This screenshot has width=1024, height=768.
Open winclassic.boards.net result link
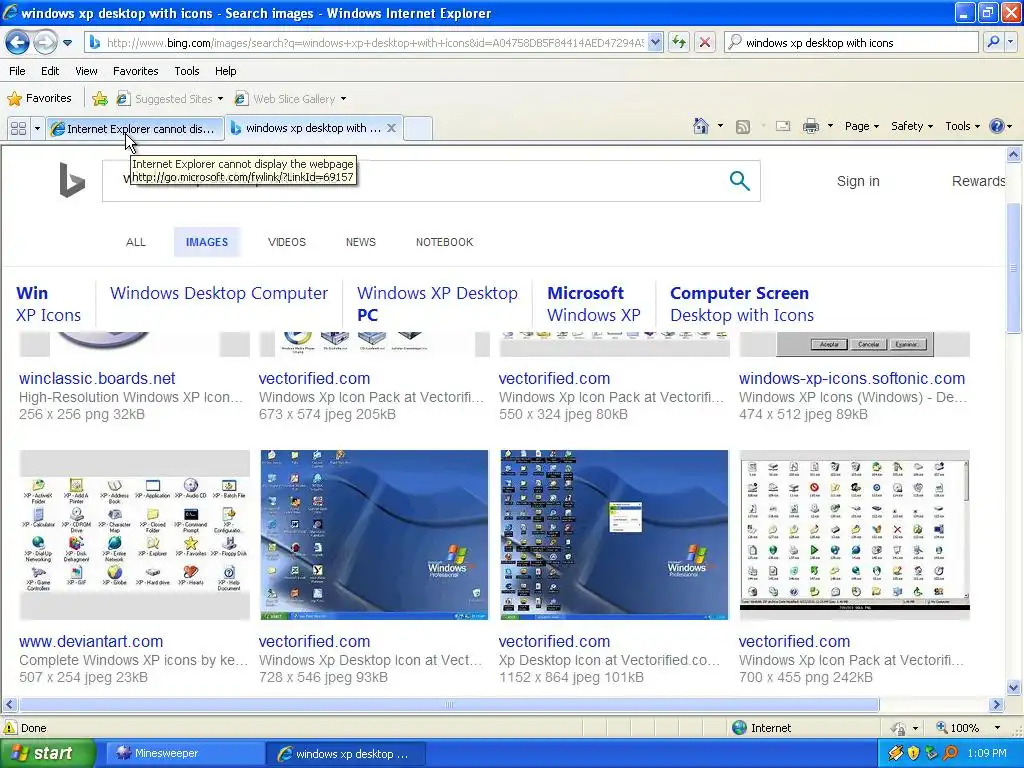97,378
